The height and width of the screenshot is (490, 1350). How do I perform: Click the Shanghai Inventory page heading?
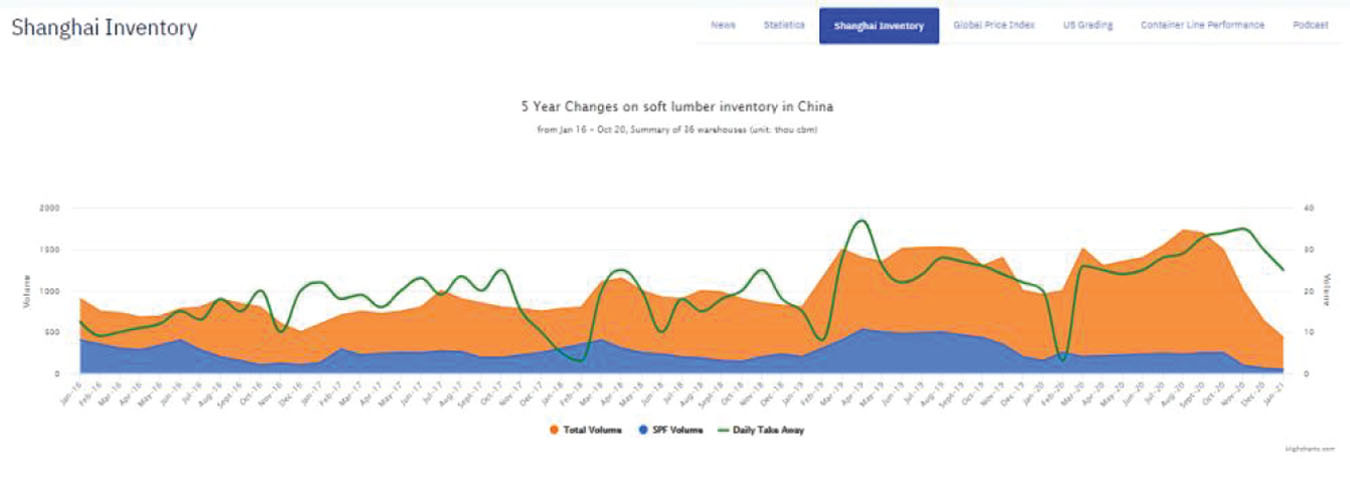coord(104,27)
